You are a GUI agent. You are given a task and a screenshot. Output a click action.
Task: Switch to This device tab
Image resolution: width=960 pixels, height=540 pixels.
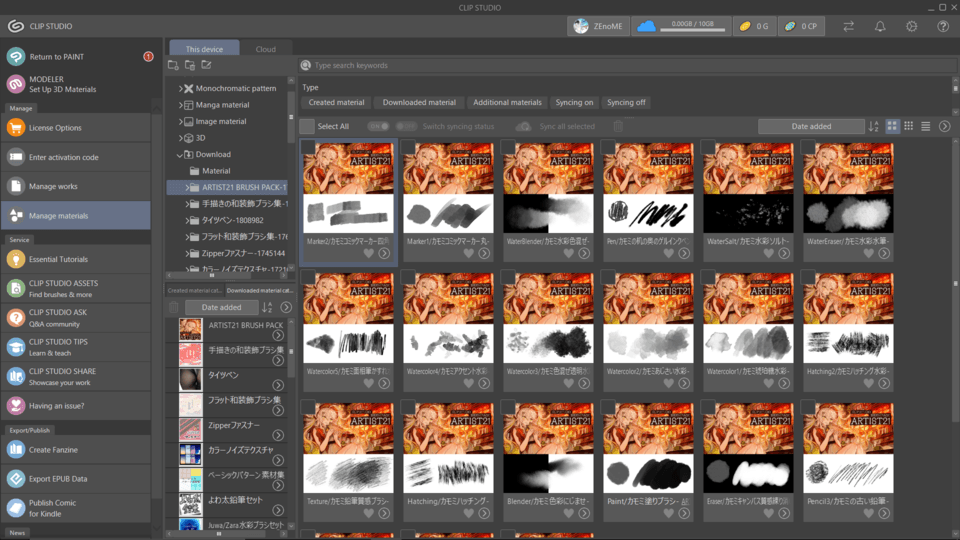pos(204,48)
